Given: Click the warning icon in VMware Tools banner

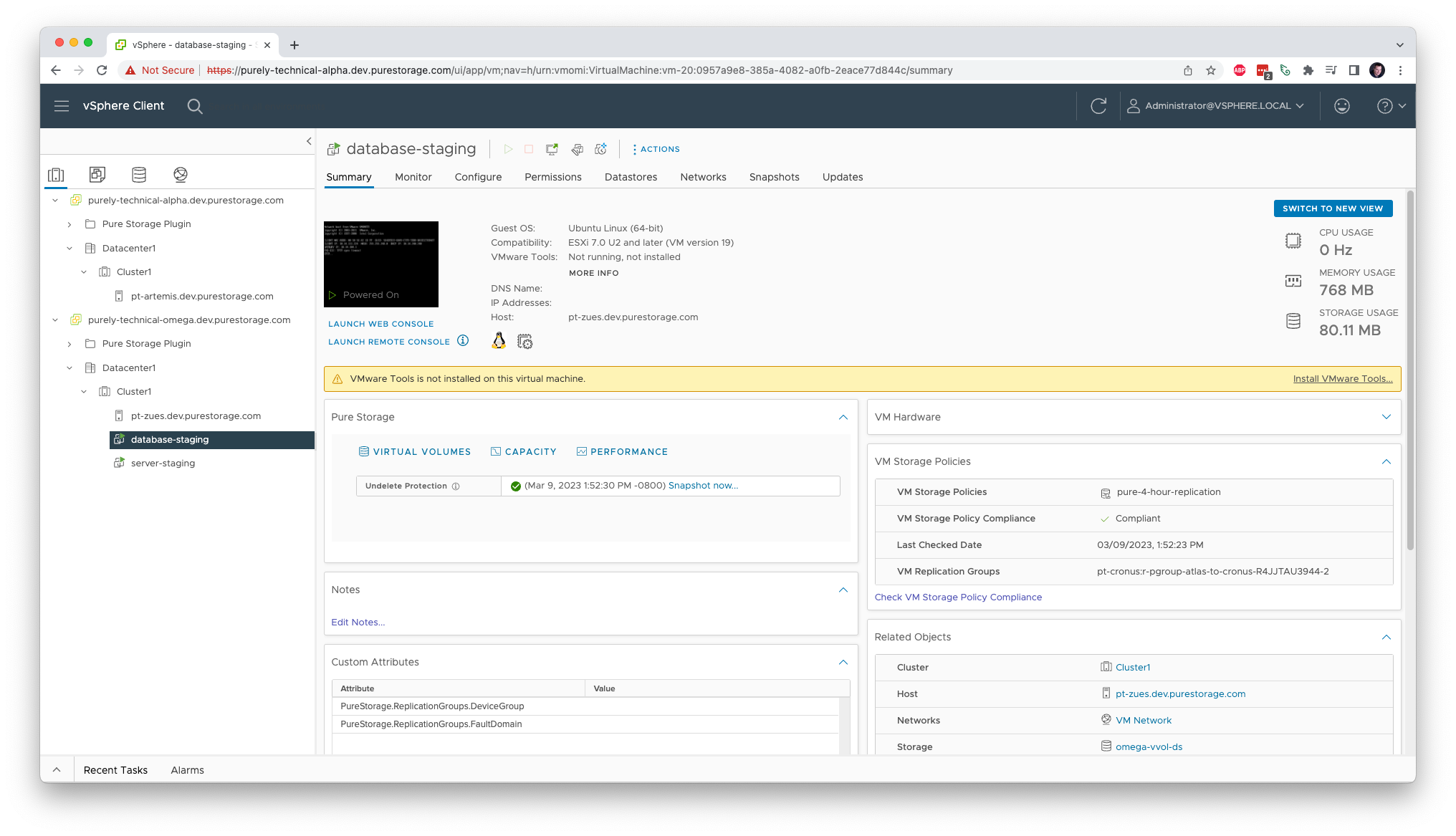Looking at the screenshot, I should pos(337,379).
